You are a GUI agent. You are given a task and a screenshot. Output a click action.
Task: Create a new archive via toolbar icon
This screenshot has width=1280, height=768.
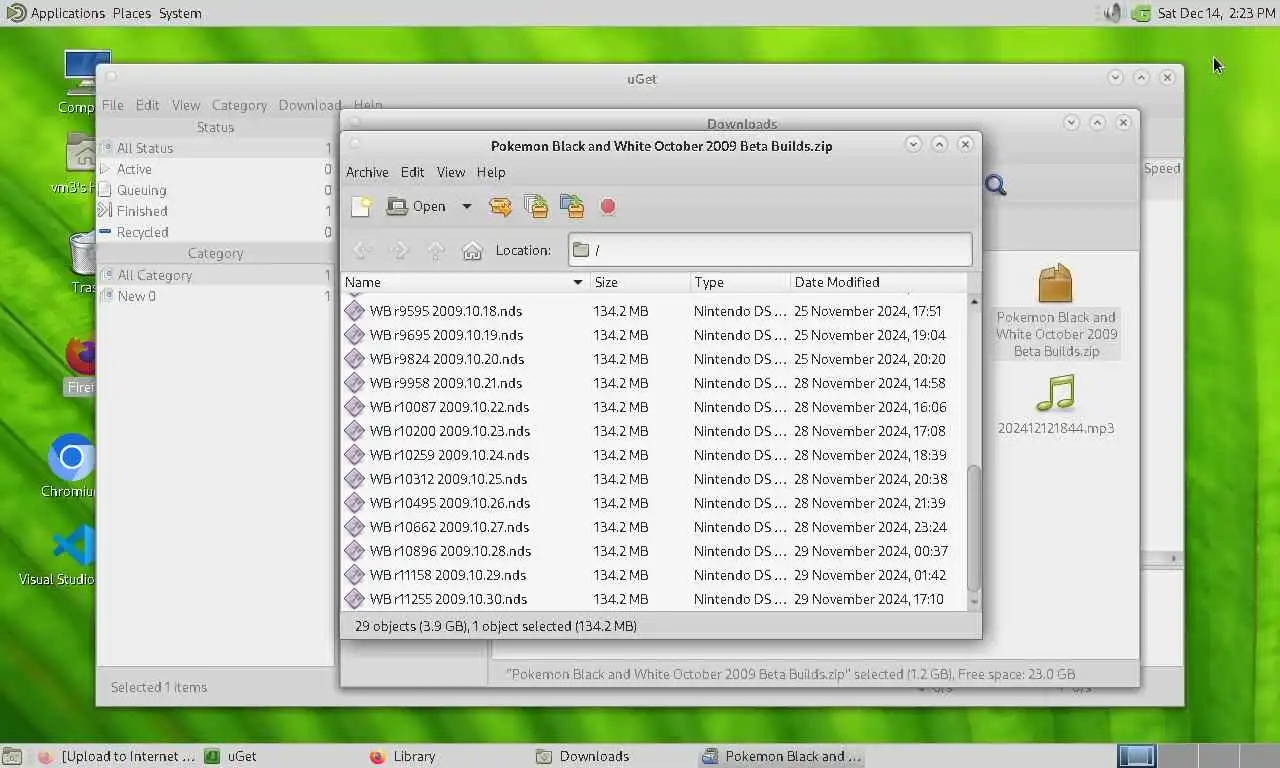[361, 206]
